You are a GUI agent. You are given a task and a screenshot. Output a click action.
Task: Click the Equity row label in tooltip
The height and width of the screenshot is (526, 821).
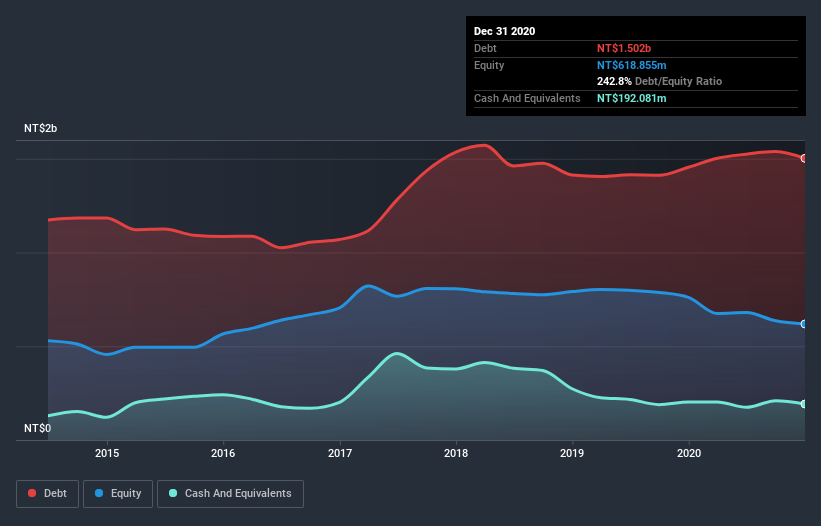click(x=489, y=65)
